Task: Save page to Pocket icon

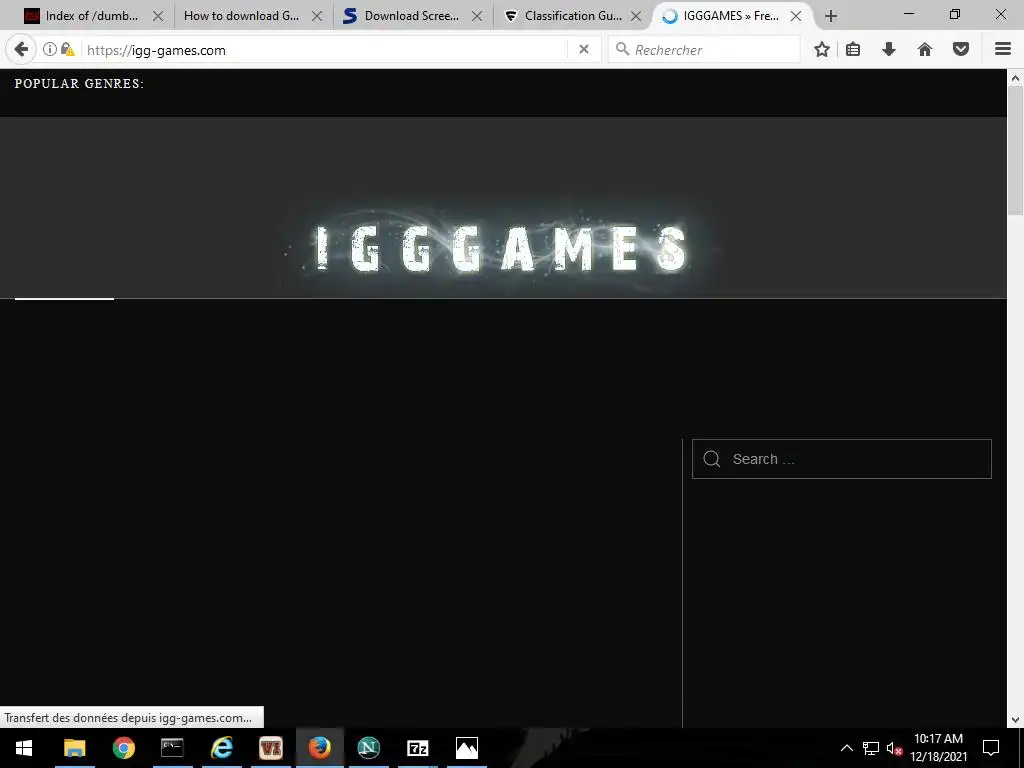Action: click(961, 50)
